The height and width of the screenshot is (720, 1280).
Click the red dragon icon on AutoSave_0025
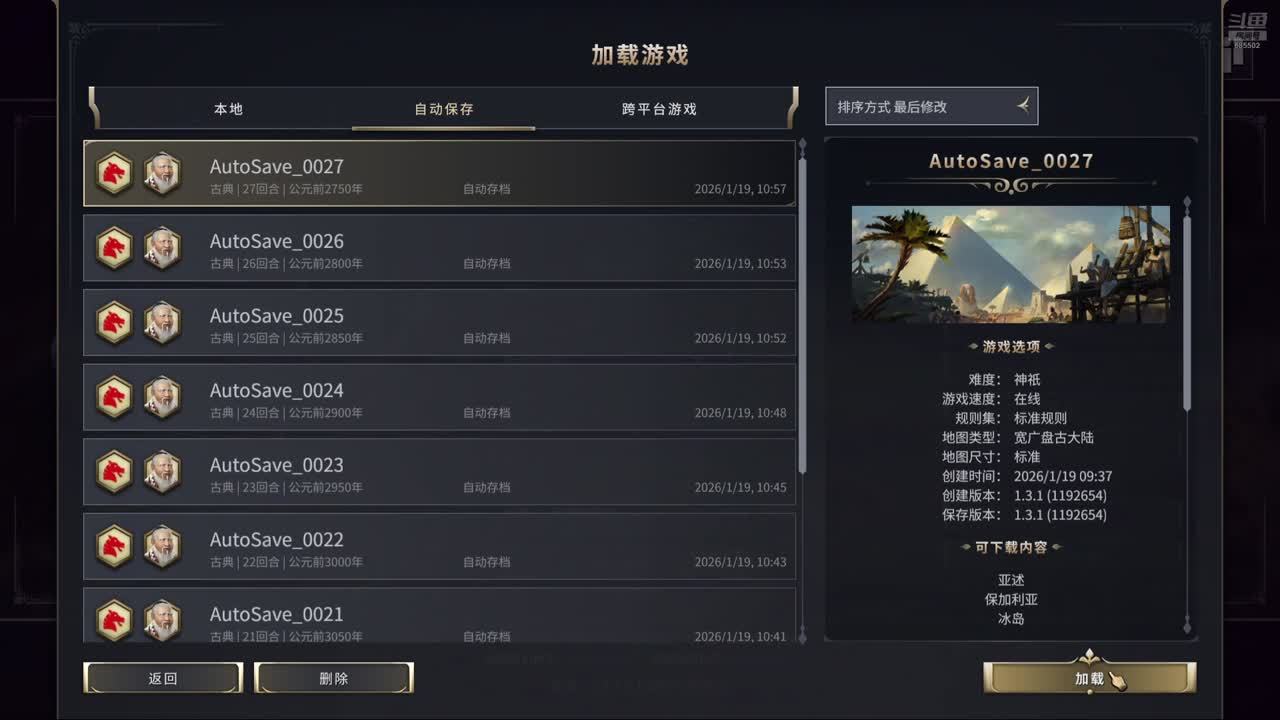click(114, 323)
